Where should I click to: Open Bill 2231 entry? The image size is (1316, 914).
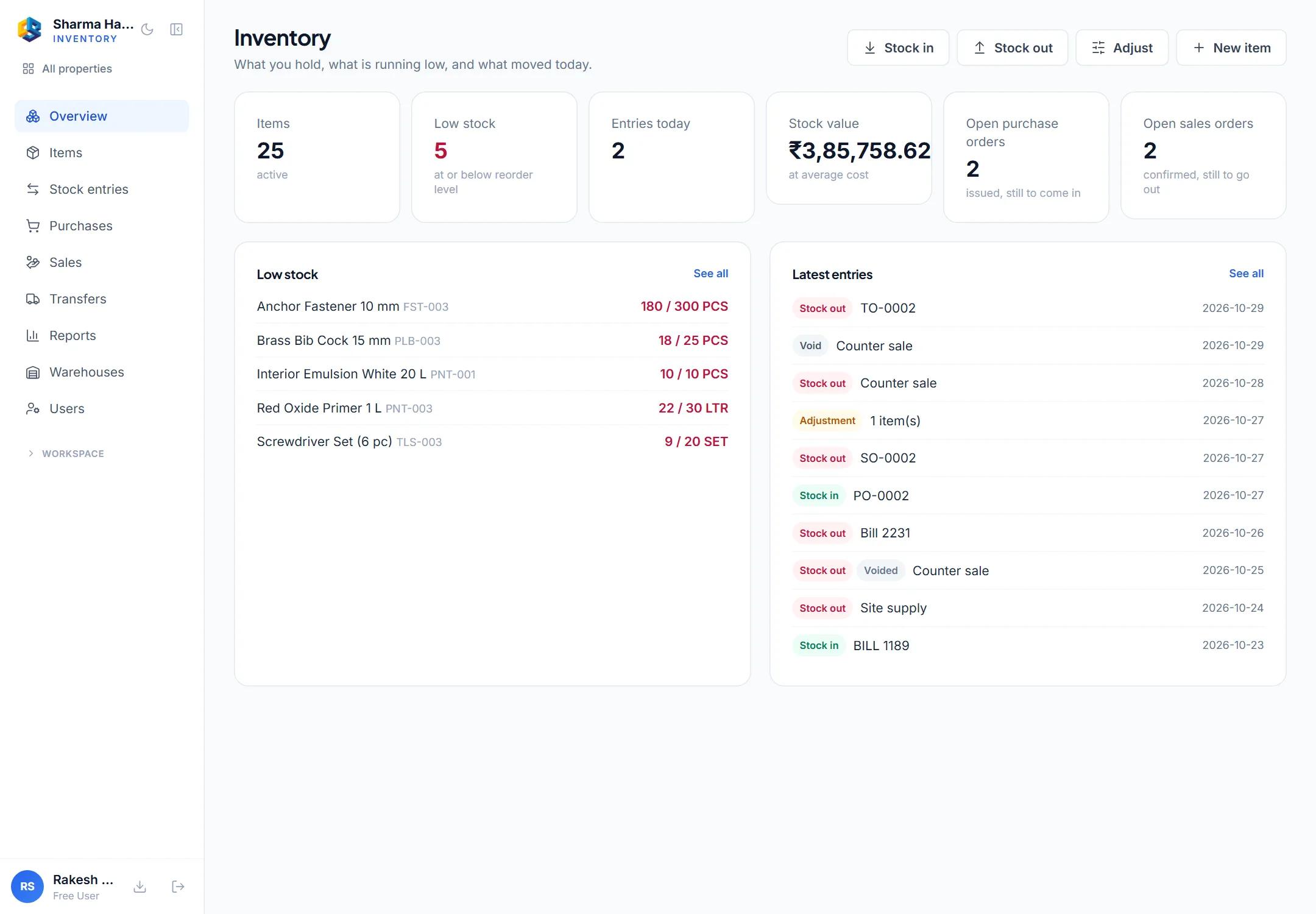tap(1028, 533)
